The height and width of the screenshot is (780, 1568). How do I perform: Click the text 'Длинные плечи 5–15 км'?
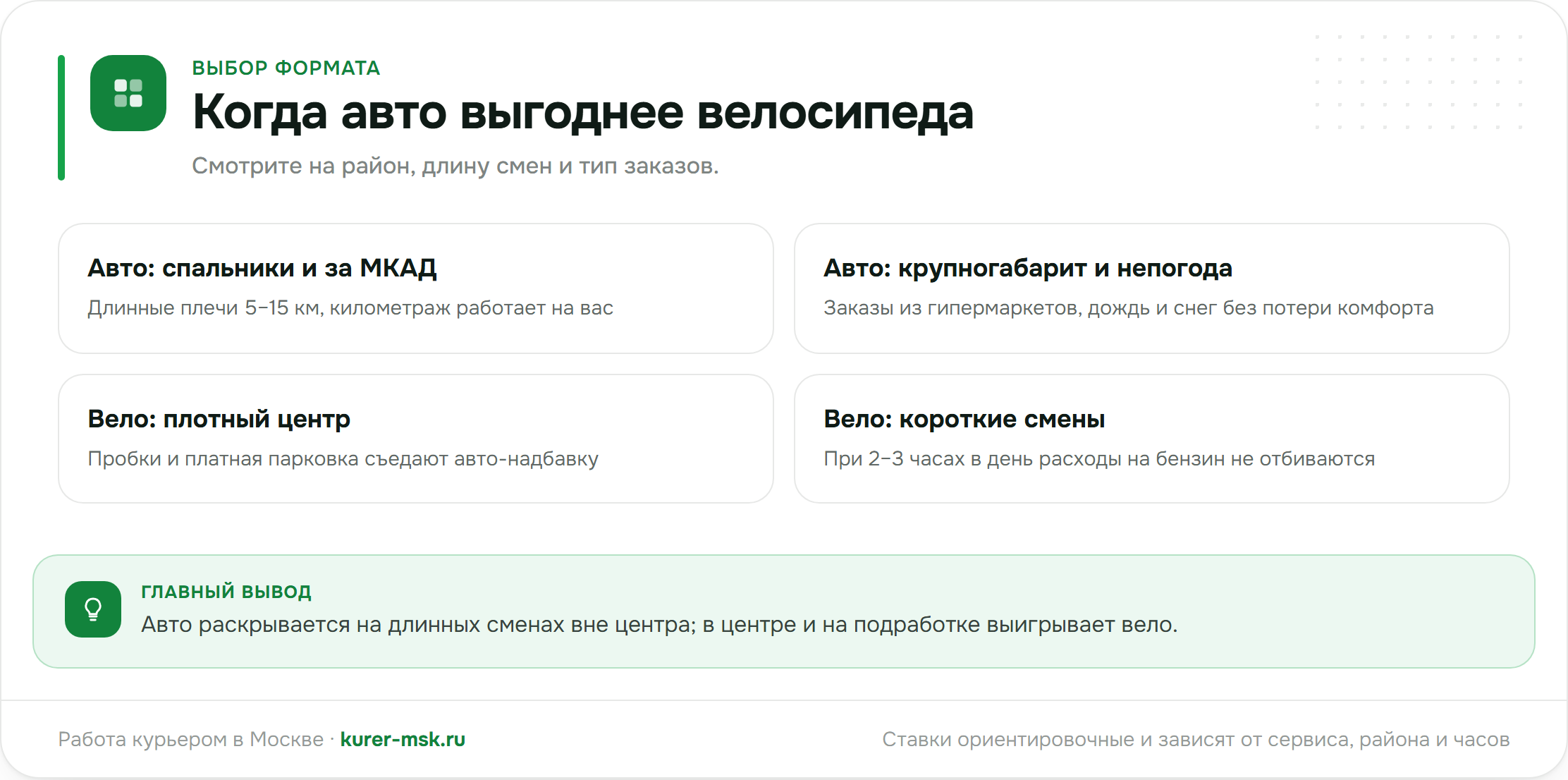point(205,308)
